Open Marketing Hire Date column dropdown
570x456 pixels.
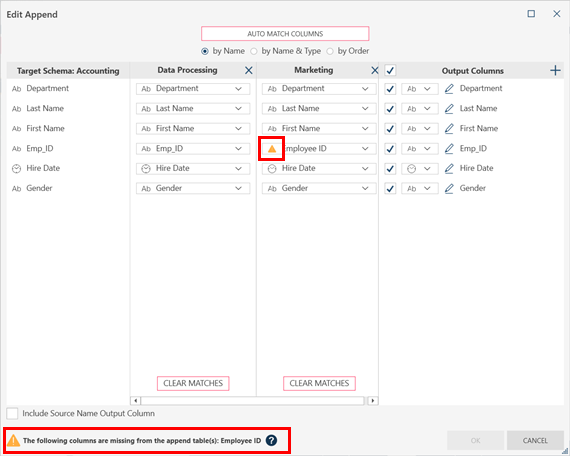[319, 168]
